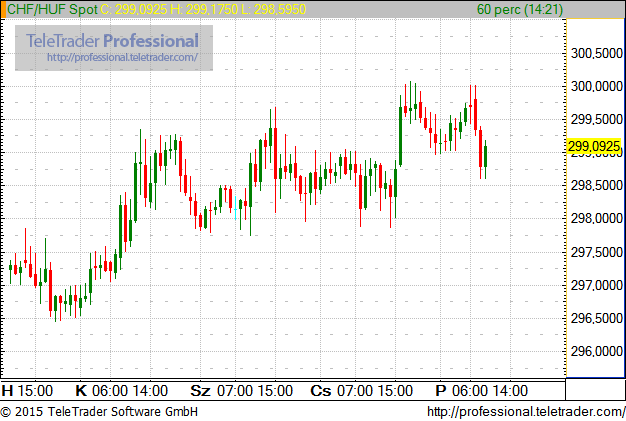Screen dimensions: 626x421
Task: Click the 296,5000 price axis label
Action: click(596, 318)
